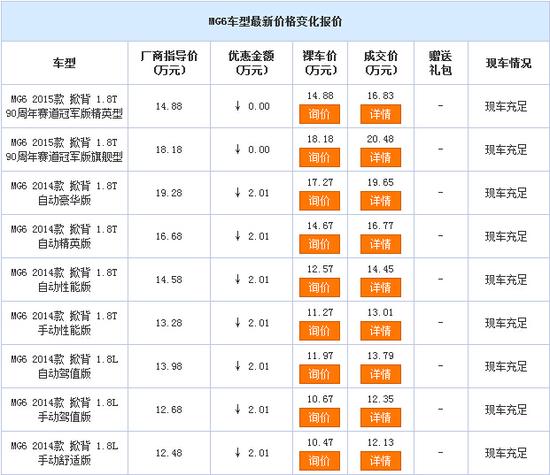
Task: Click 询价 button under 11.97 price
Action: (x=319, y=374)
